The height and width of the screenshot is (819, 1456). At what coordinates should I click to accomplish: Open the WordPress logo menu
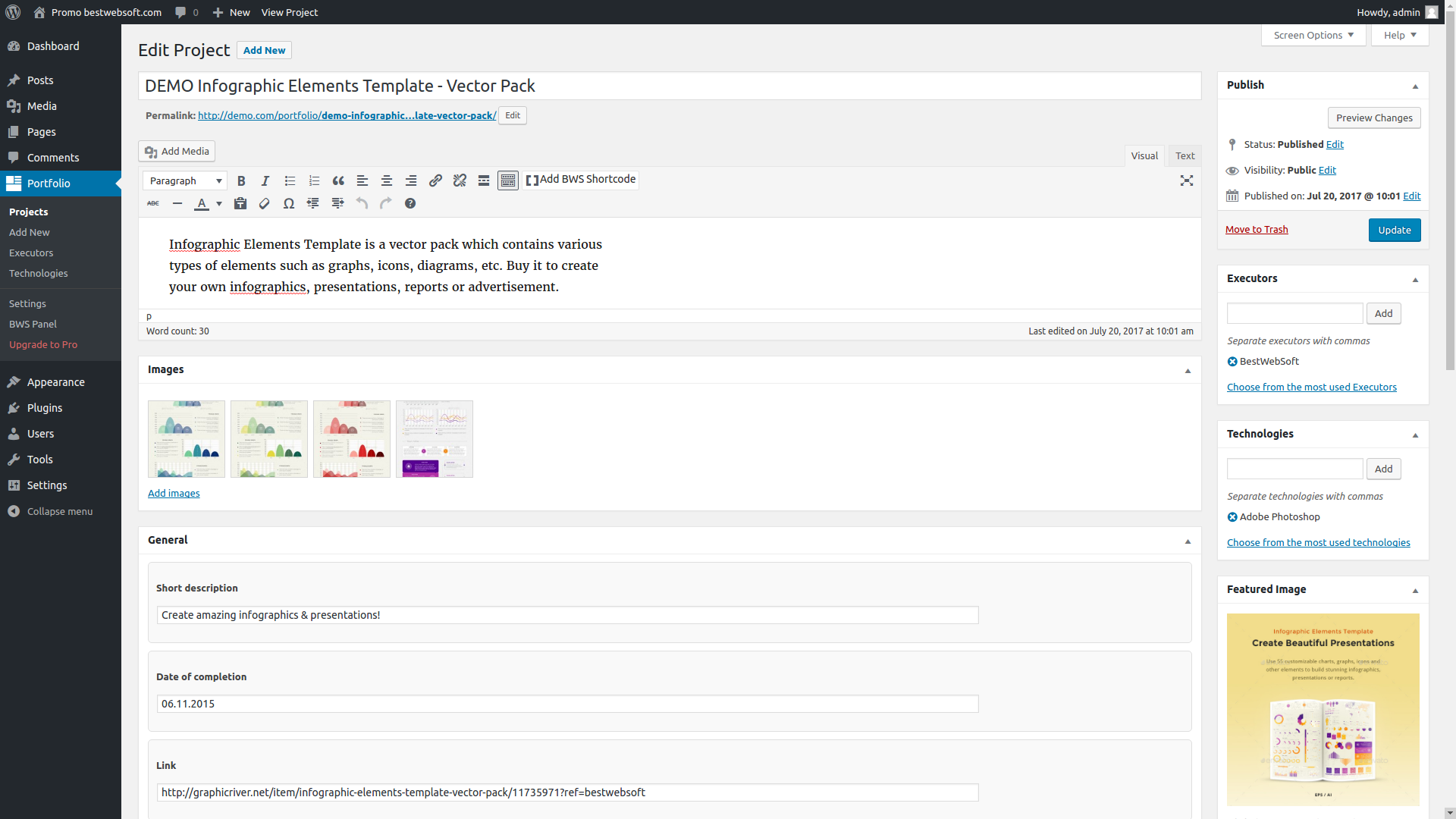(x=13, y=12)
